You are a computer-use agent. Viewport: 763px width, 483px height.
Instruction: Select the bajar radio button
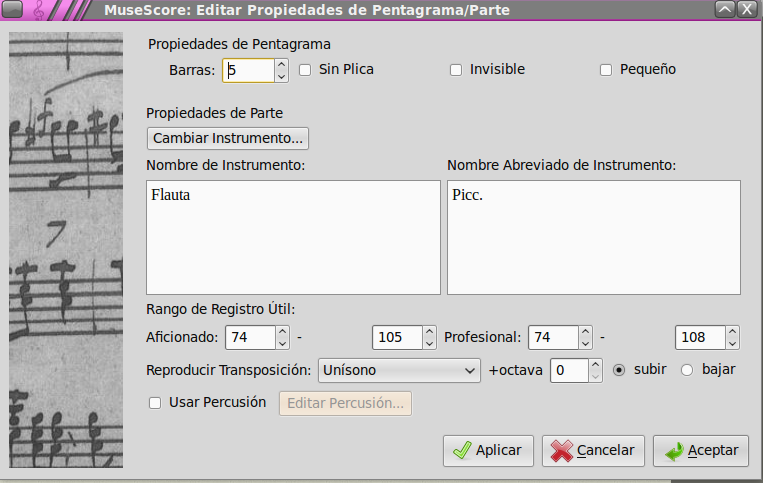[687, 370]
